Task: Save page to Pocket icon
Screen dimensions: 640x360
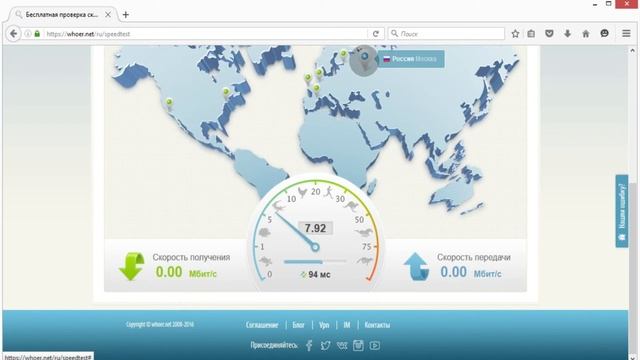Action: 549,34
